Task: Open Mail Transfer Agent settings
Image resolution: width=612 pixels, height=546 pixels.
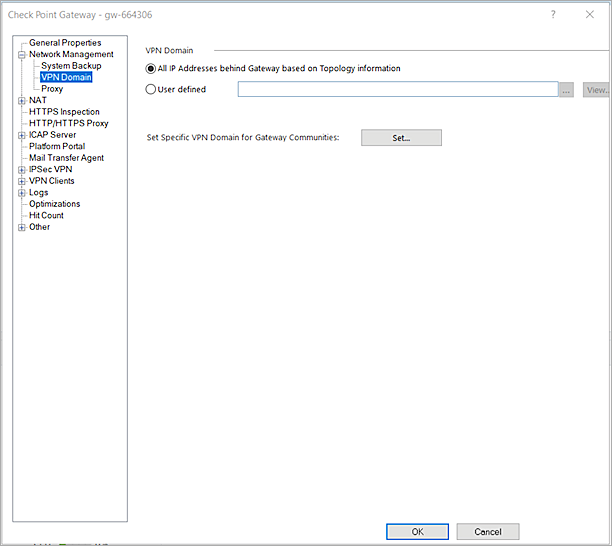Action: (66, 158)
